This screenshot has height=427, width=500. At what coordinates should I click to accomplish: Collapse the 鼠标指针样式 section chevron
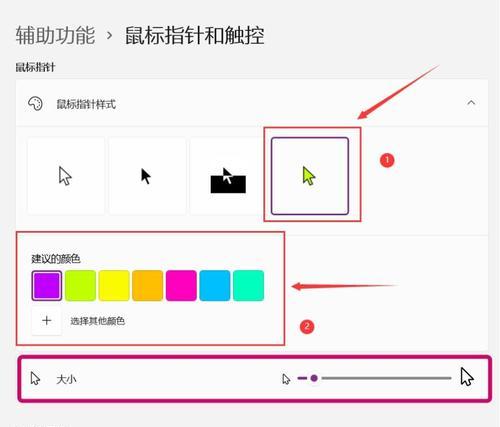tap(471, 103)
